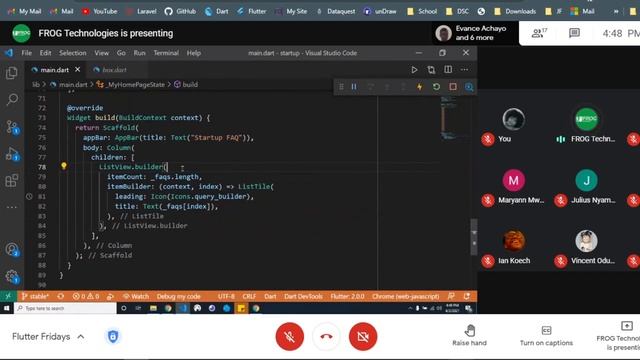Open the Source Control view
Screen dimensions: 640x360
pyautogui.click(x=12, y=127)
